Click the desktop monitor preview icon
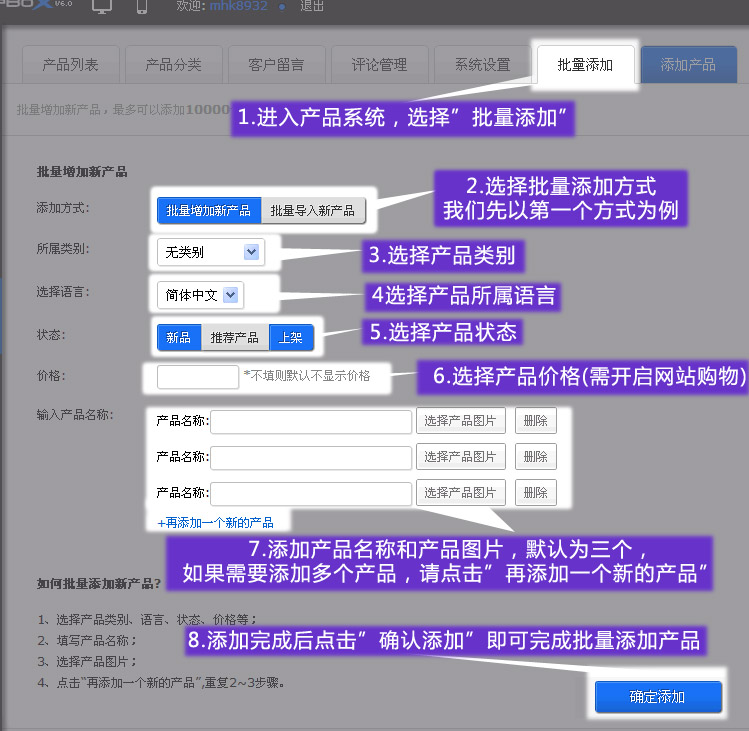The width and height of the screenshot is (749, 731). 102,6
